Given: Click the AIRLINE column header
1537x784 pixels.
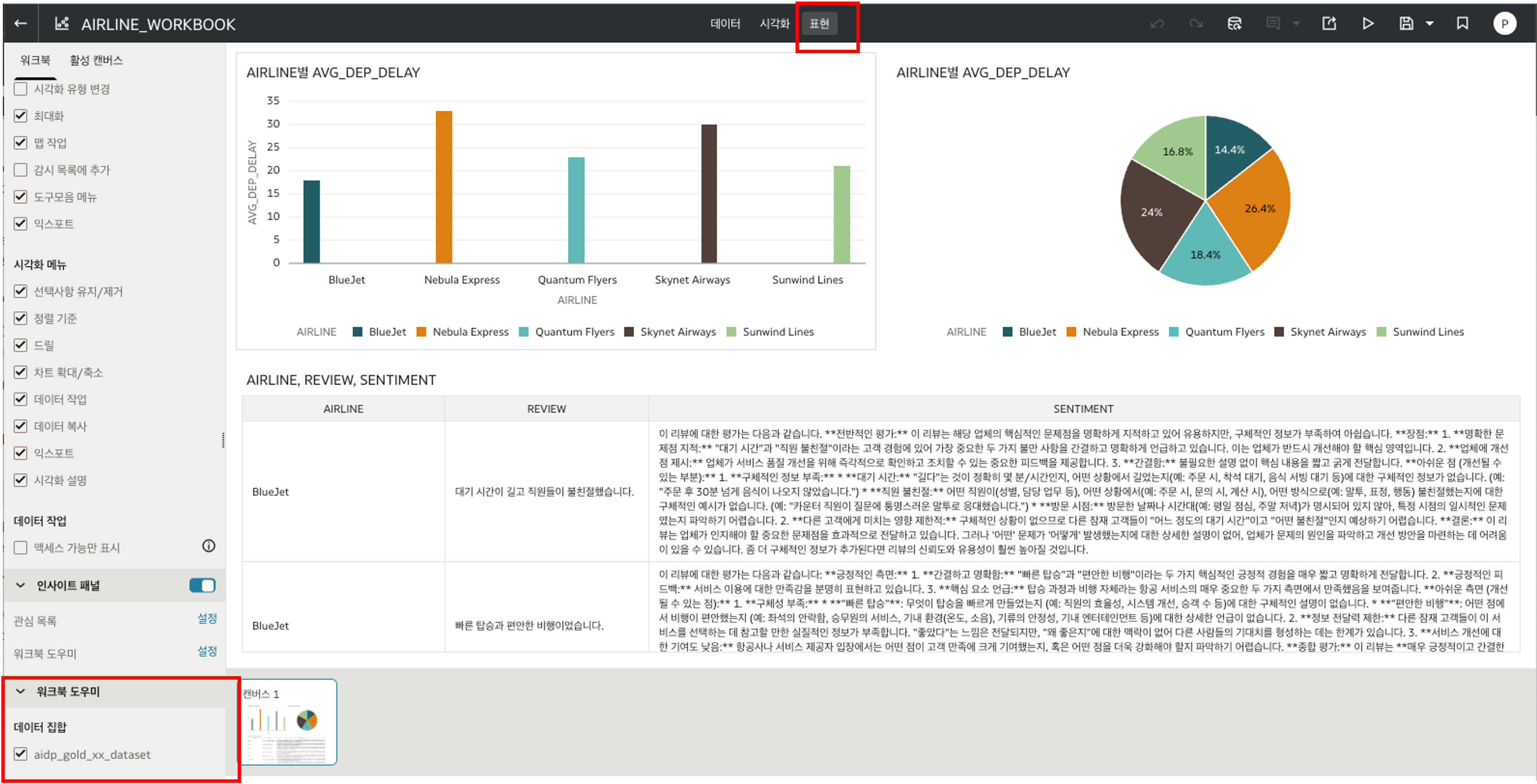Looking at the screenshot, I should [343, 409].
